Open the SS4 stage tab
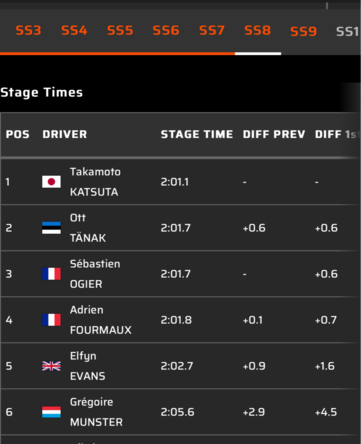This screenshot has width=361, height=444. click(x=74, y=31)
